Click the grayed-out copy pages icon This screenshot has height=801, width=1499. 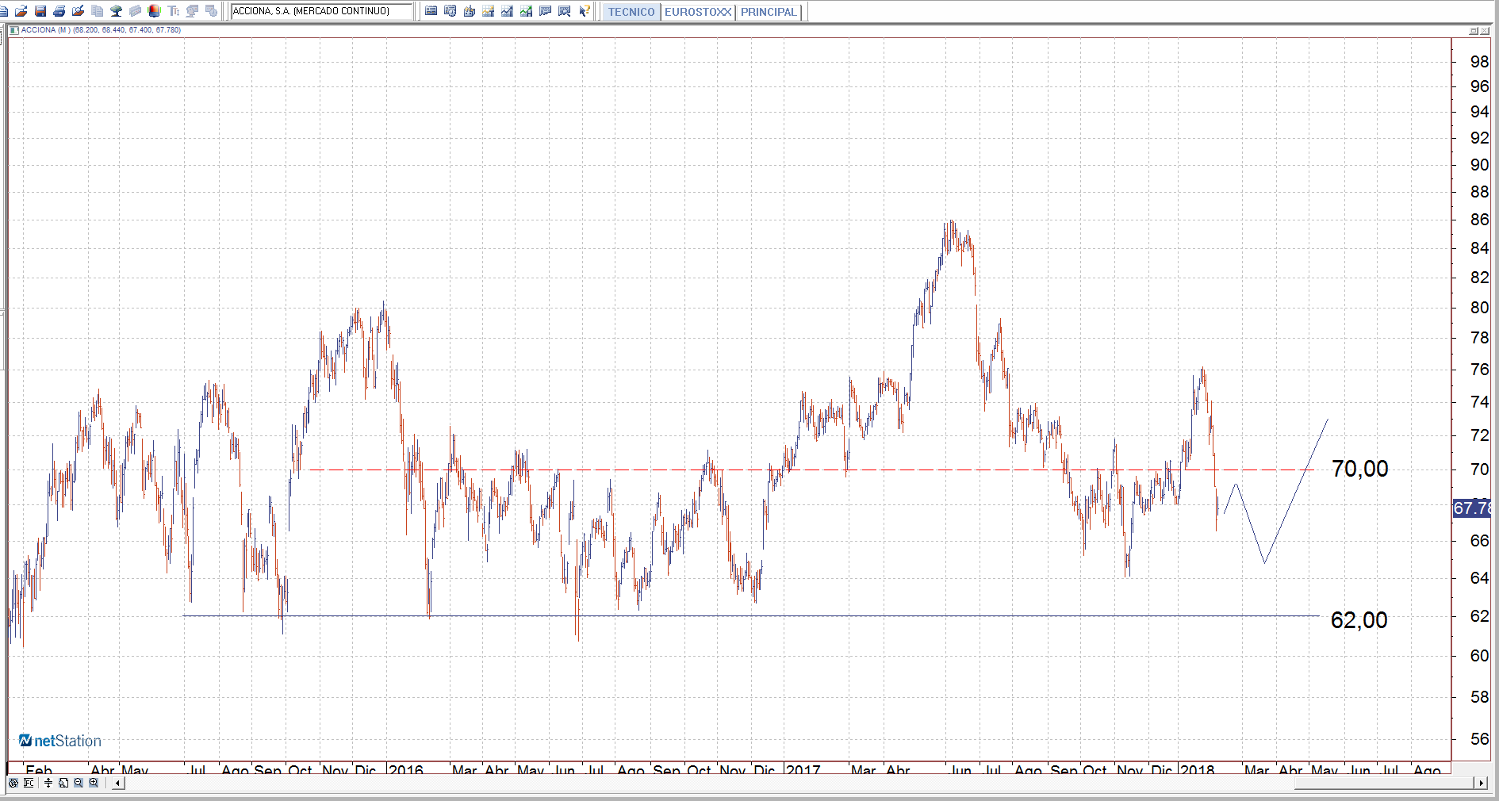pos(97,11)
